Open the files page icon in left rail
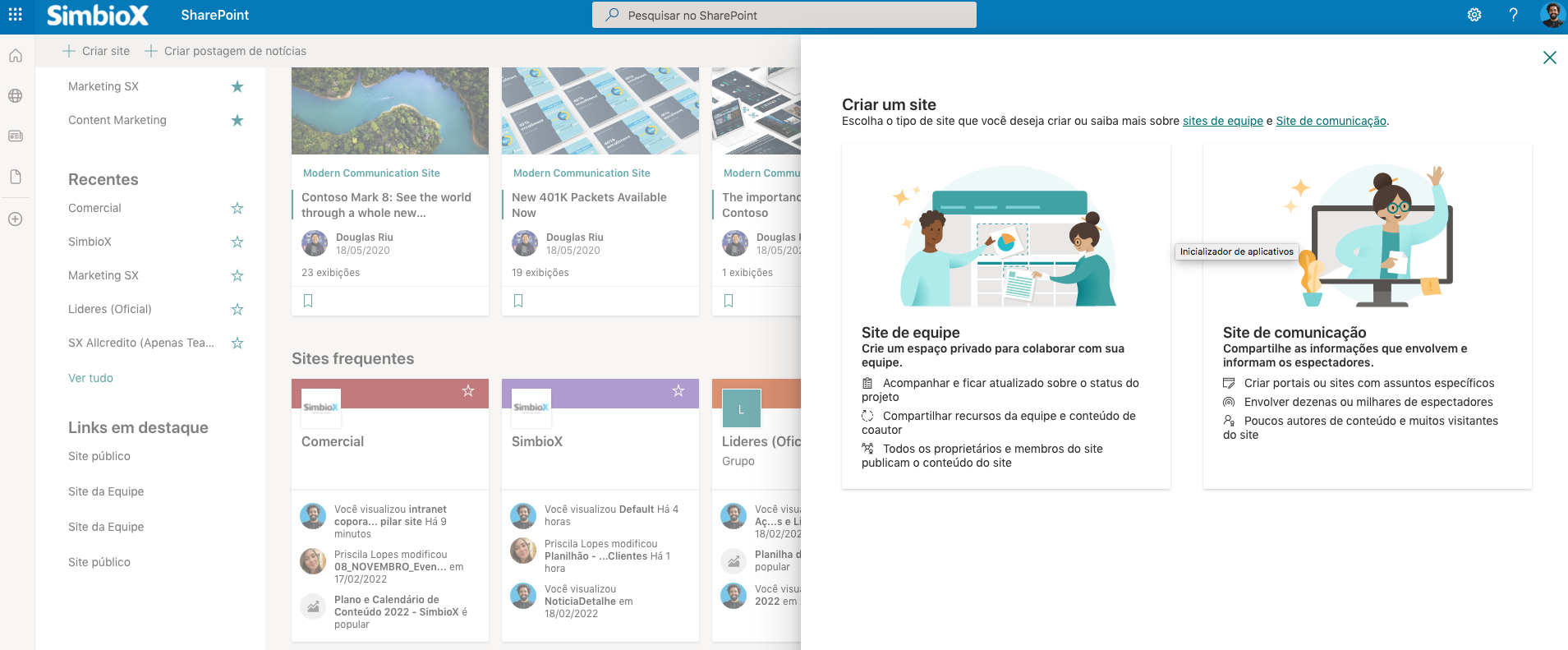The height and width of the screenshot is (650, 1568). coord(16,177)
